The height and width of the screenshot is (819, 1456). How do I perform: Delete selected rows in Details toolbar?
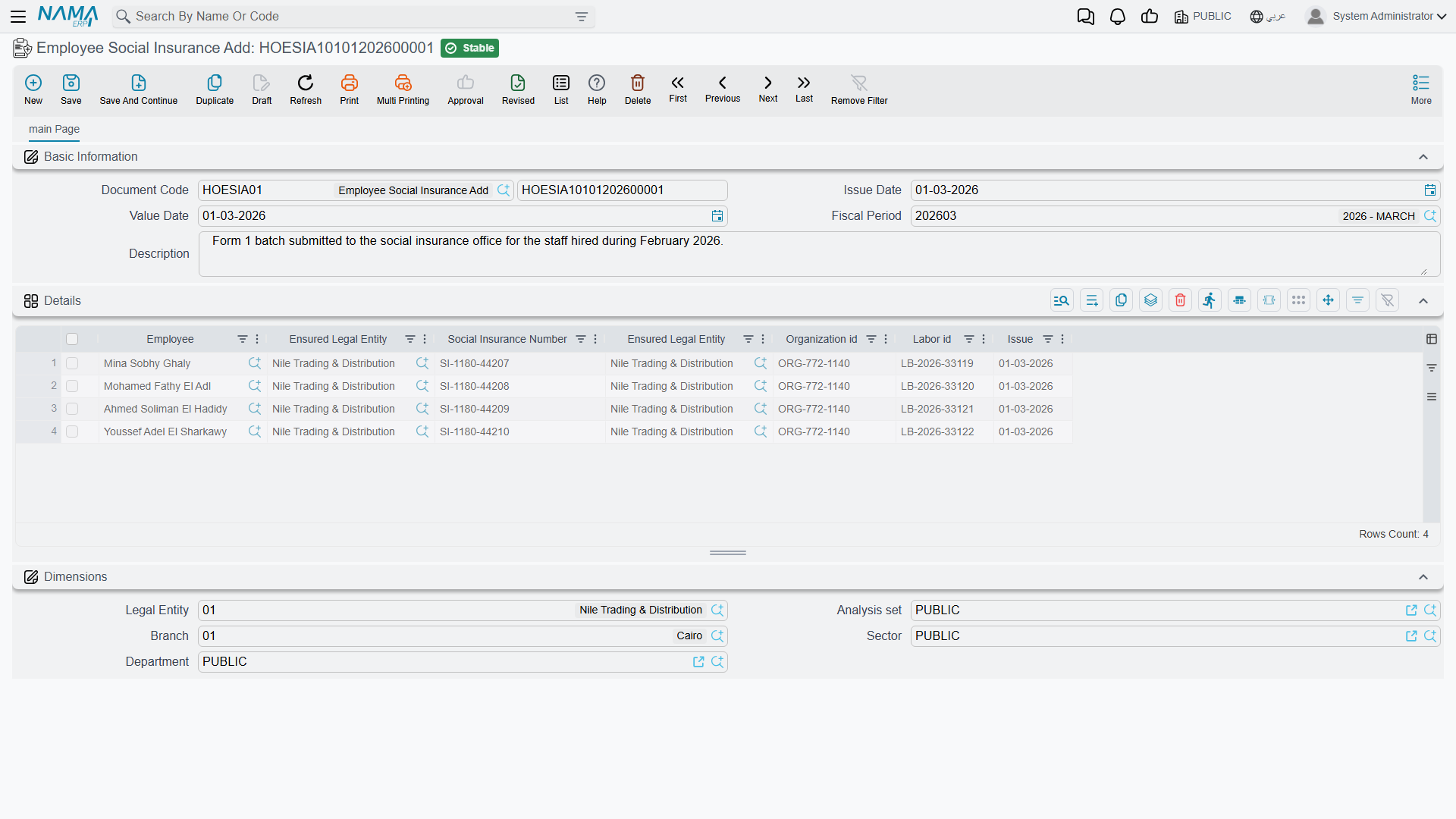tap(1181, 300)
